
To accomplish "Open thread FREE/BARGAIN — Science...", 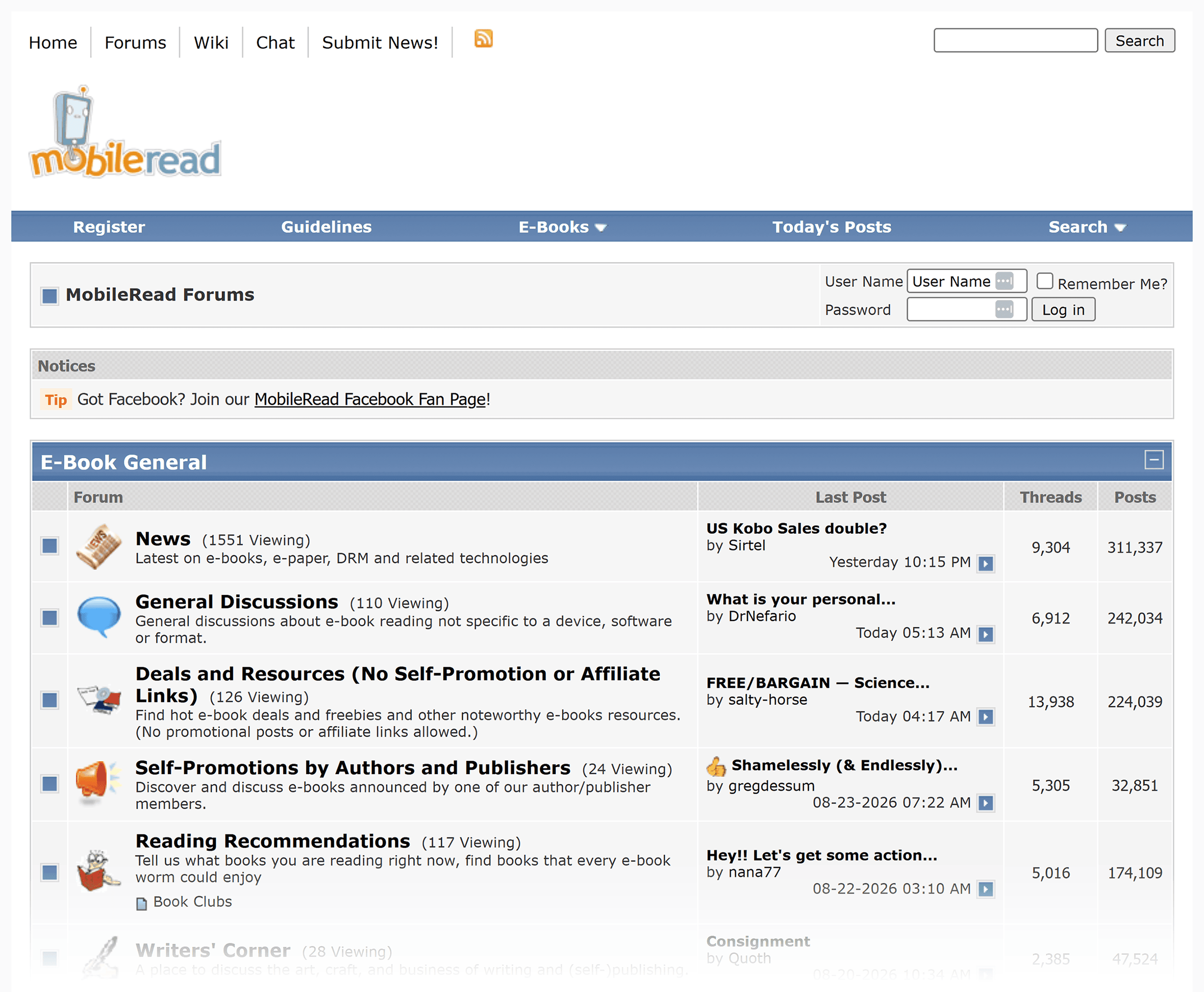I will tap(818, 682).
